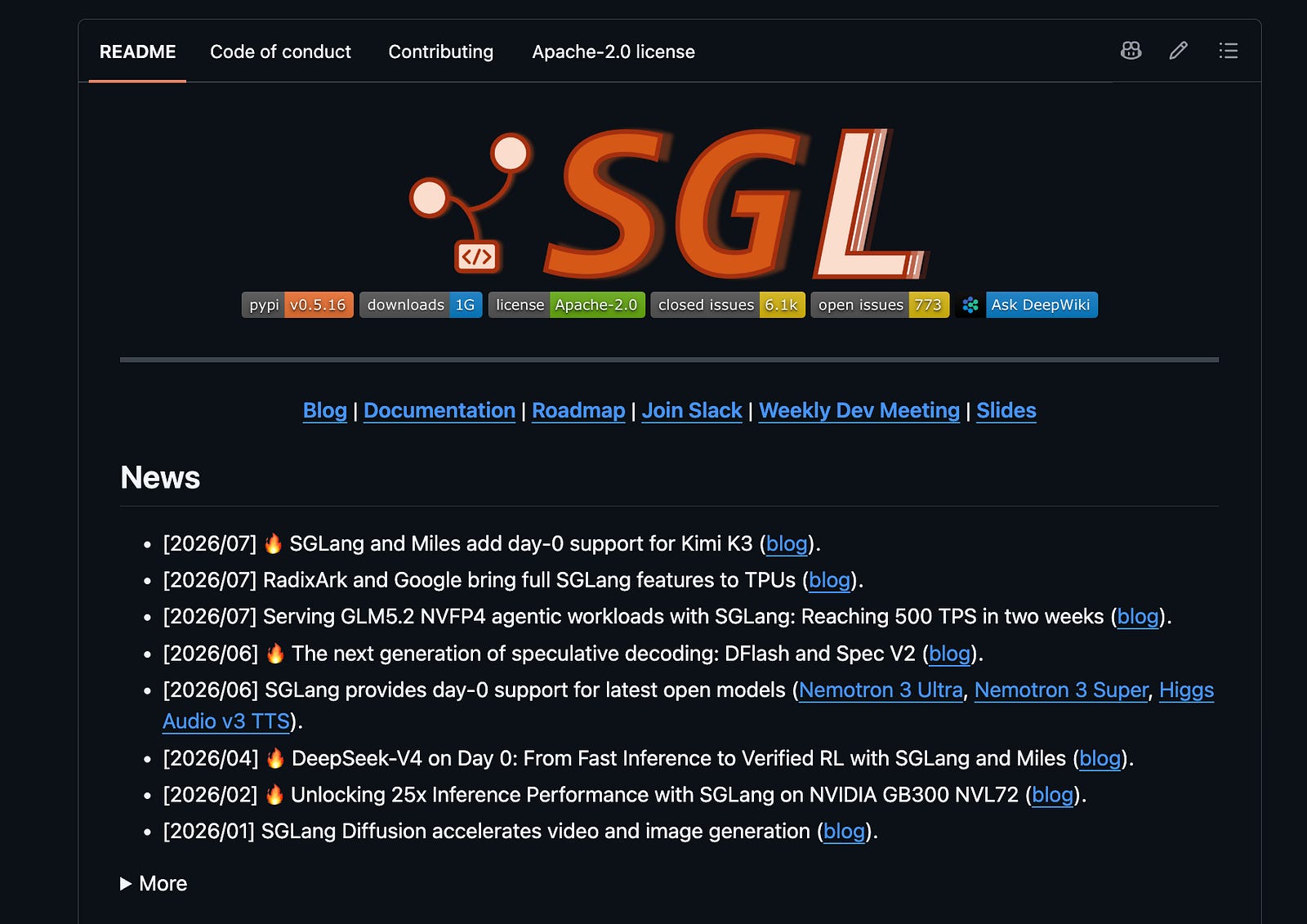Open the GLM5.2 NVFP4 blog link
1307x924 pixels.
(x=1138, y=617)
